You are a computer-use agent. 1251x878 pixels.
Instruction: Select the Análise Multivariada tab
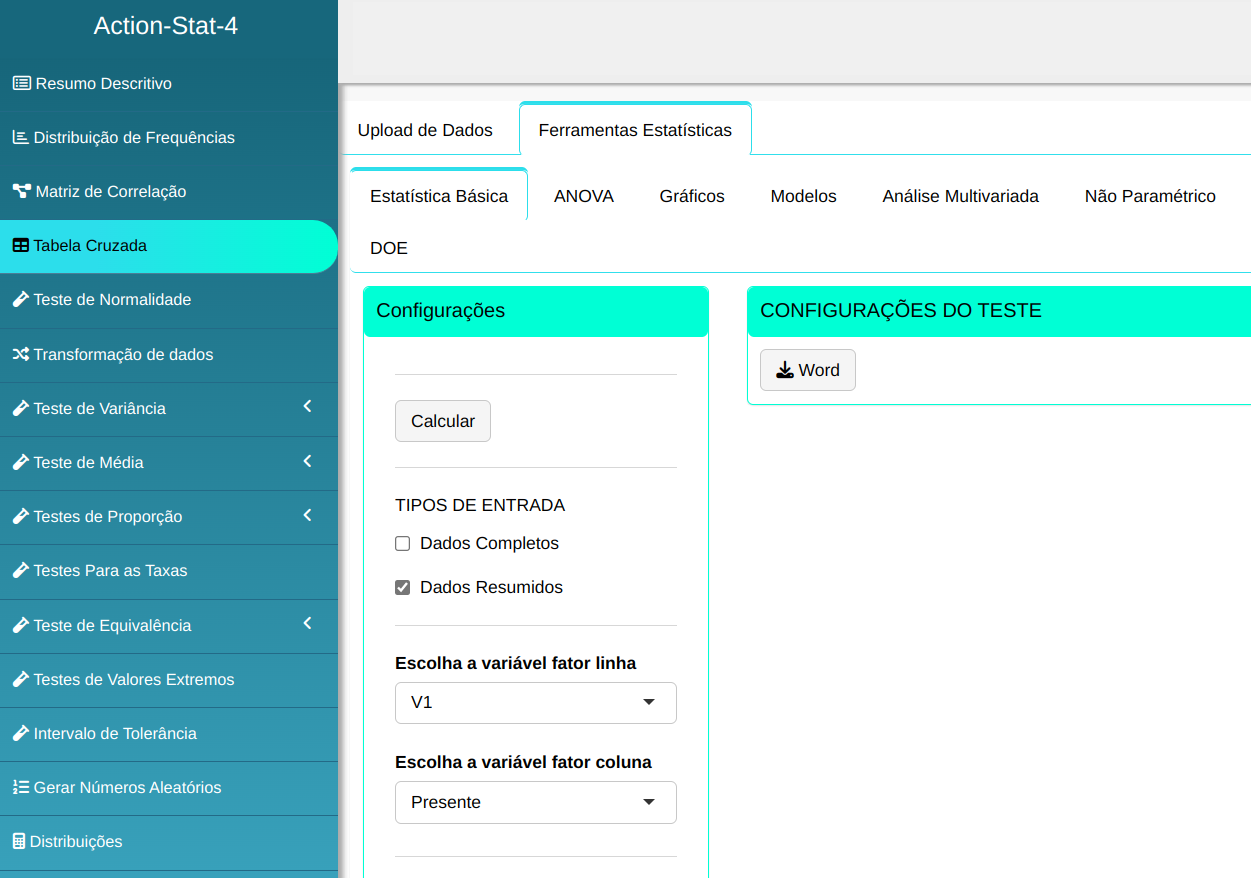pos(960,196)
